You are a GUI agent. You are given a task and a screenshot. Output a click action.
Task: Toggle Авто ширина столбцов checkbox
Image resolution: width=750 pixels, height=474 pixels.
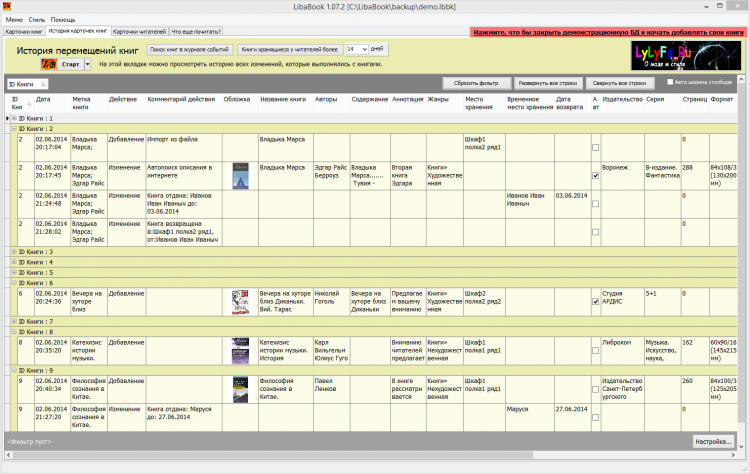pyautogui.click(x=670, y=82)
